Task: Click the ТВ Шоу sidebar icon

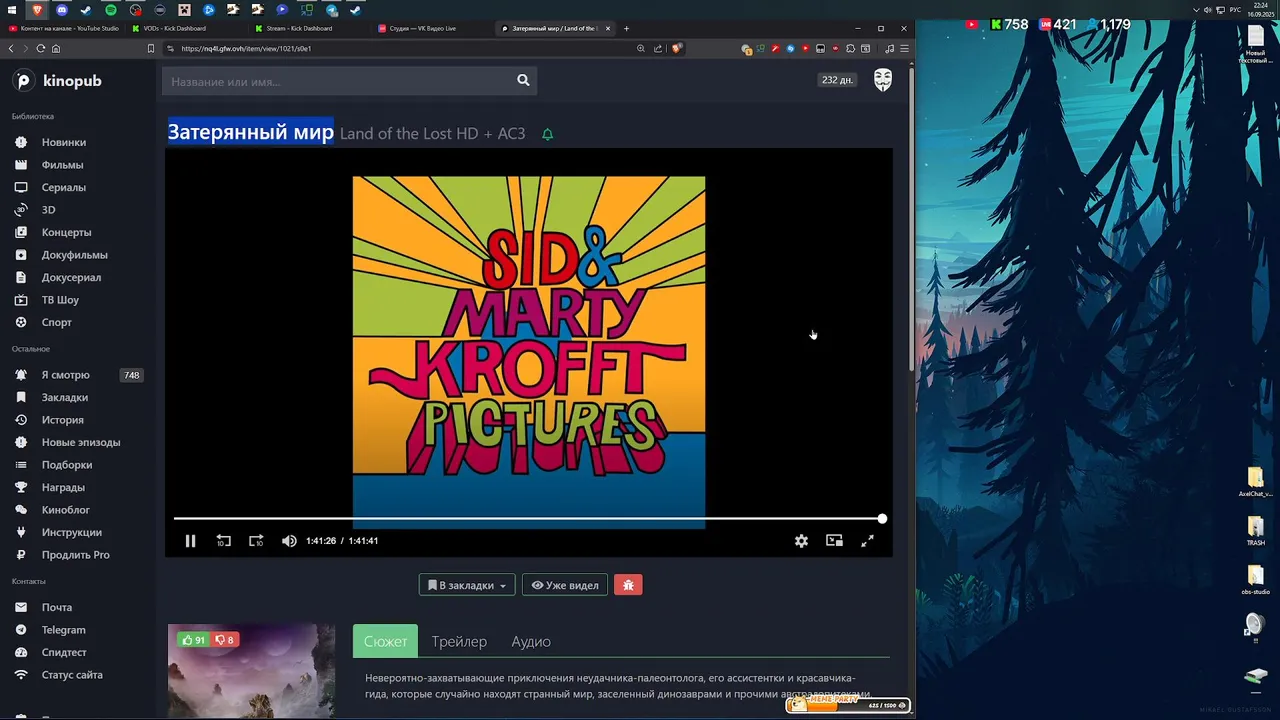Action: pyautogui.click(x=21, y=300)
